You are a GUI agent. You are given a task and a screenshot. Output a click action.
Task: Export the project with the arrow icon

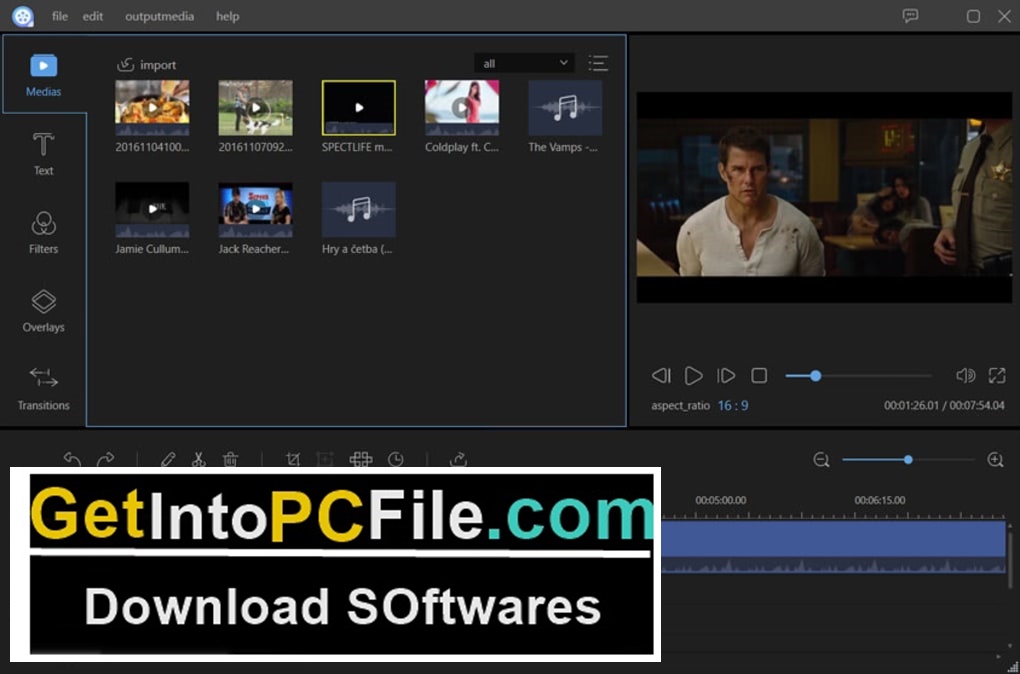[x=459, y=459]
